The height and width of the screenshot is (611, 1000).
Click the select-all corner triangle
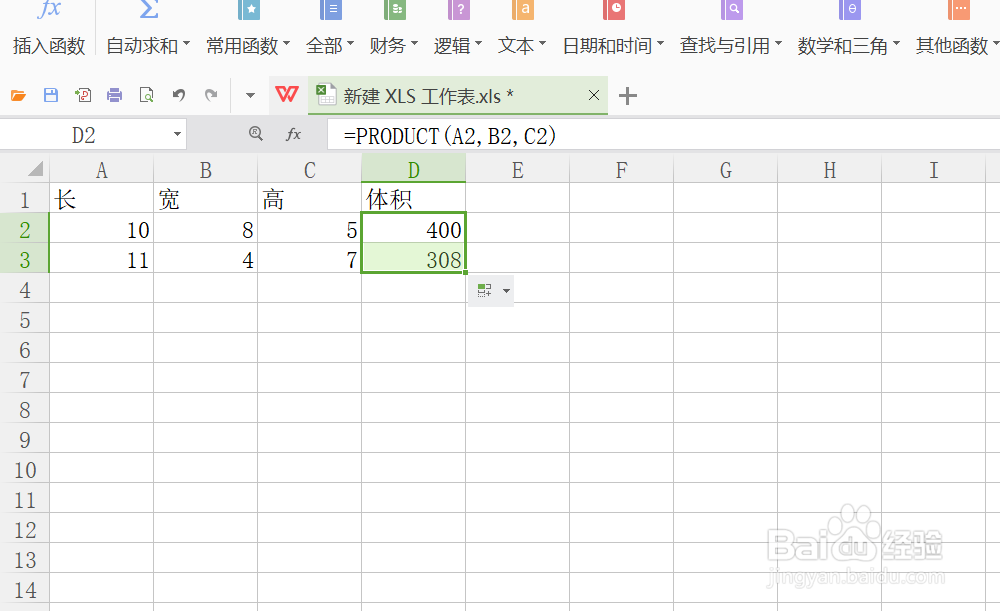tap(36, 169)
